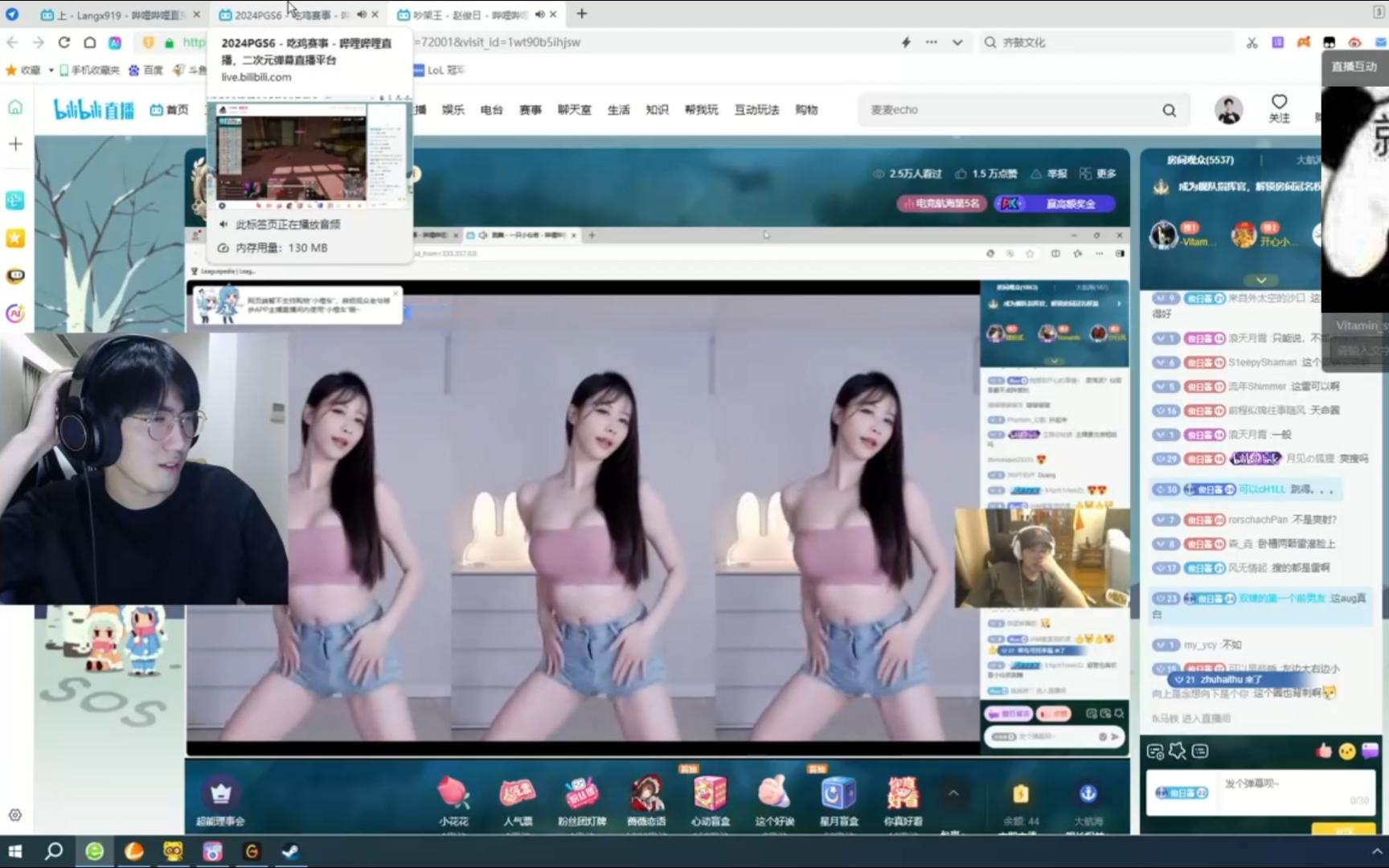Mute audio on the 2024PGS6 tab
1389x868 pixels.
click(361, 14)
